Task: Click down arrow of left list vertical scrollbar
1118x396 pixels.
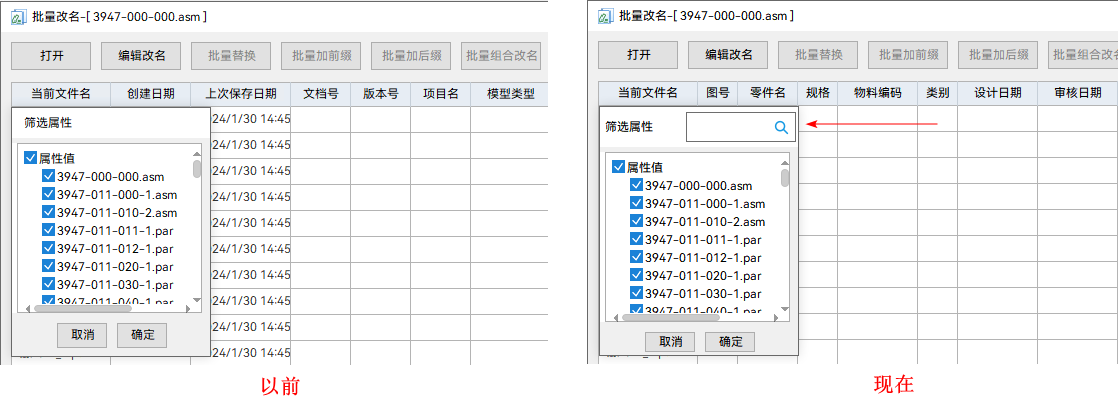Action: tap(197, 300)
